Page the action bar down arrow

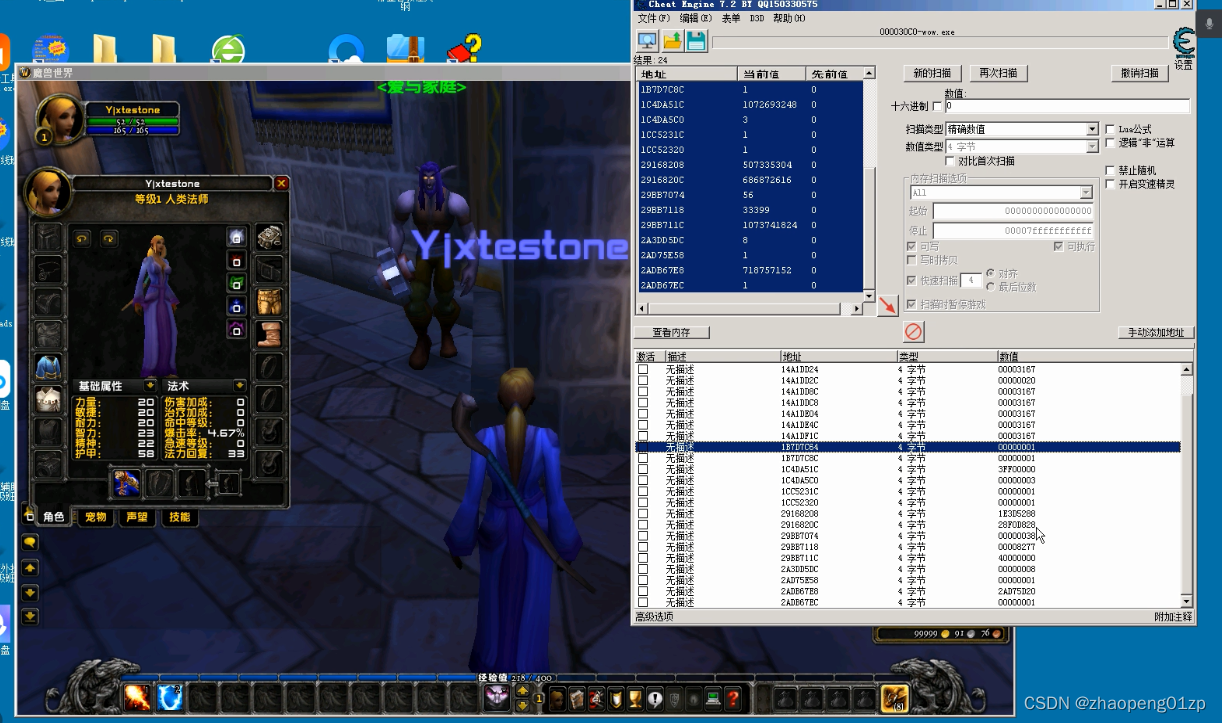pyautogui.click(x=522, y=705)
